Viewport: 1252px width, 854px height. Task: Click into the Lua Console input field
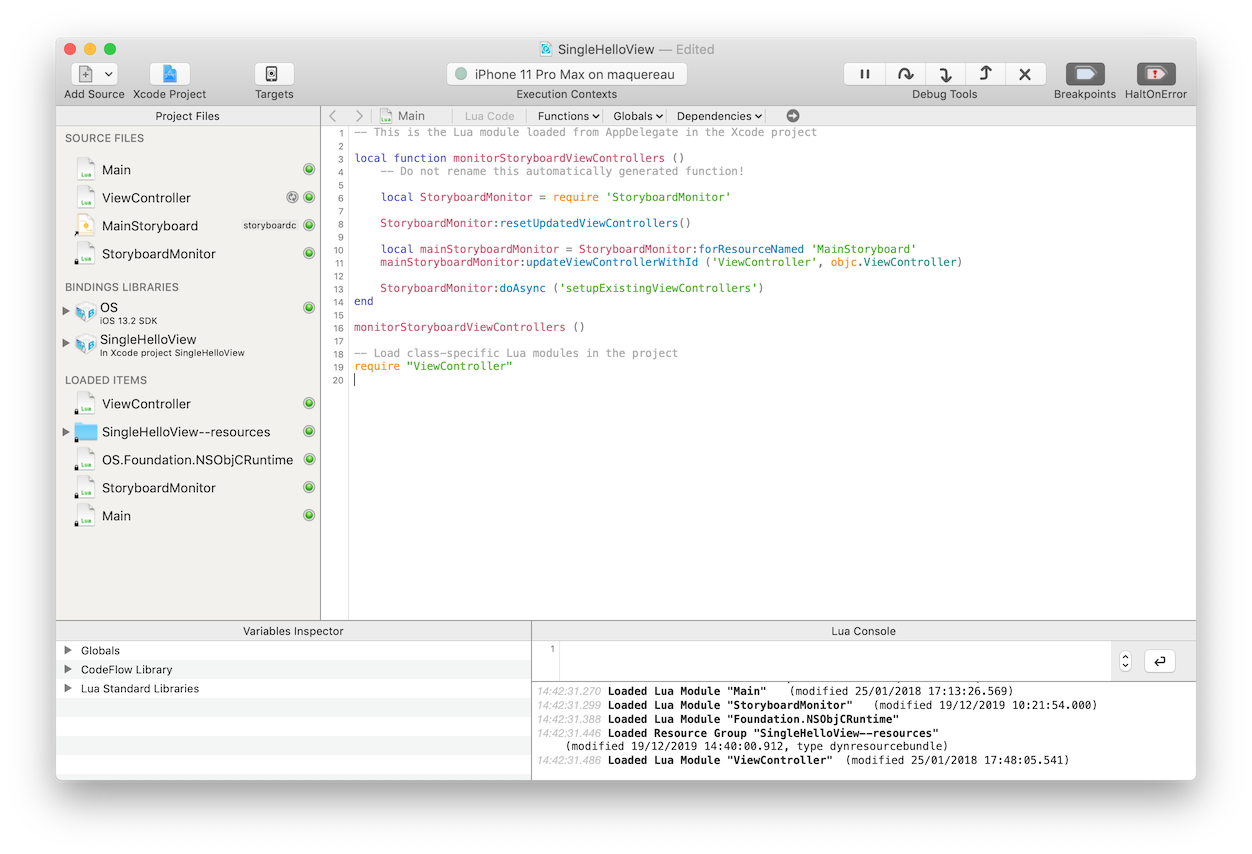pos(833,661)
